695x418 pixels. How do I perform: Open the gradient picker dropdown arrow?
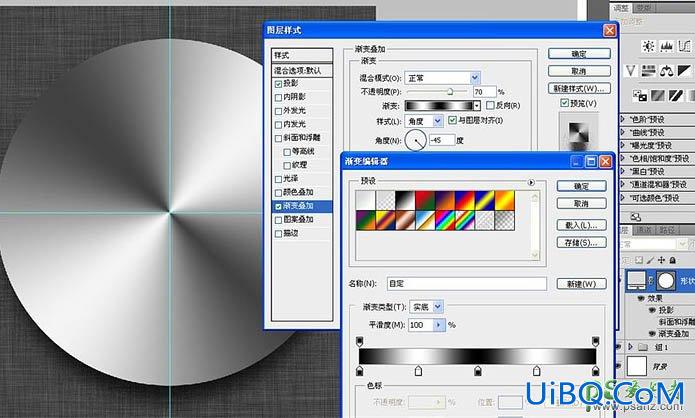click(476, 105)
